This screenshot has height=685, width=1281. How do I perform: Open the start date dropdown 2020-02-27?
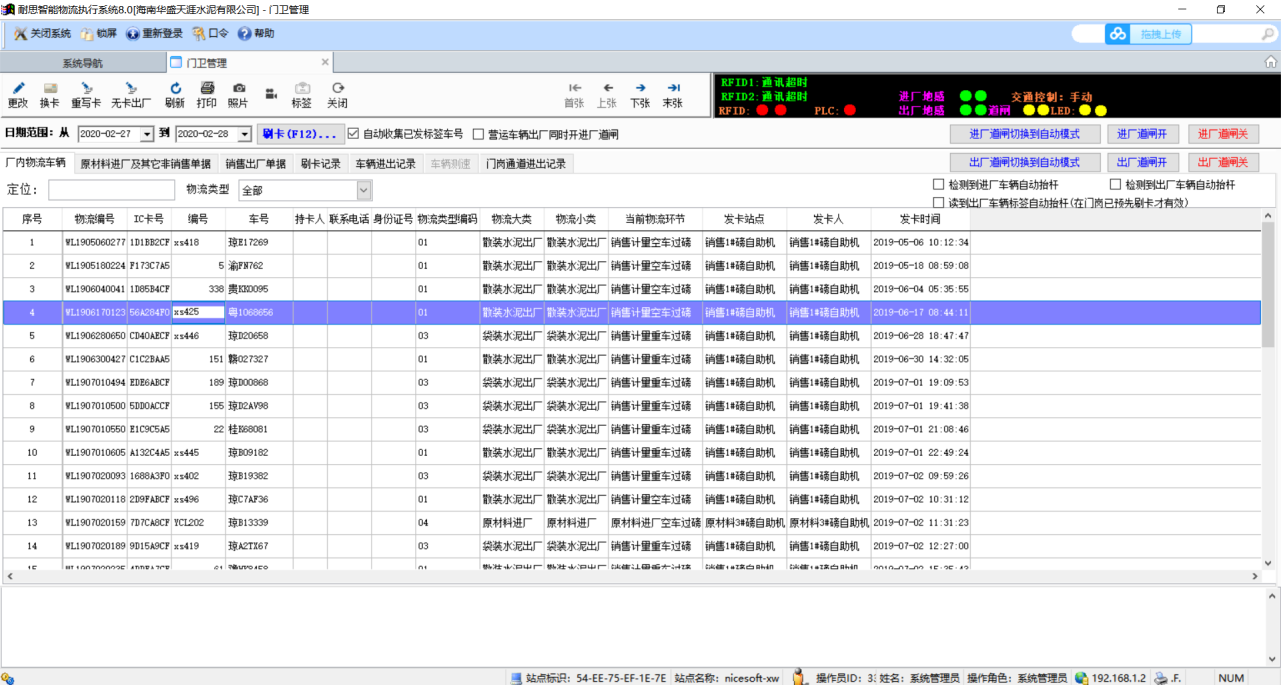(x=147, y=134)
